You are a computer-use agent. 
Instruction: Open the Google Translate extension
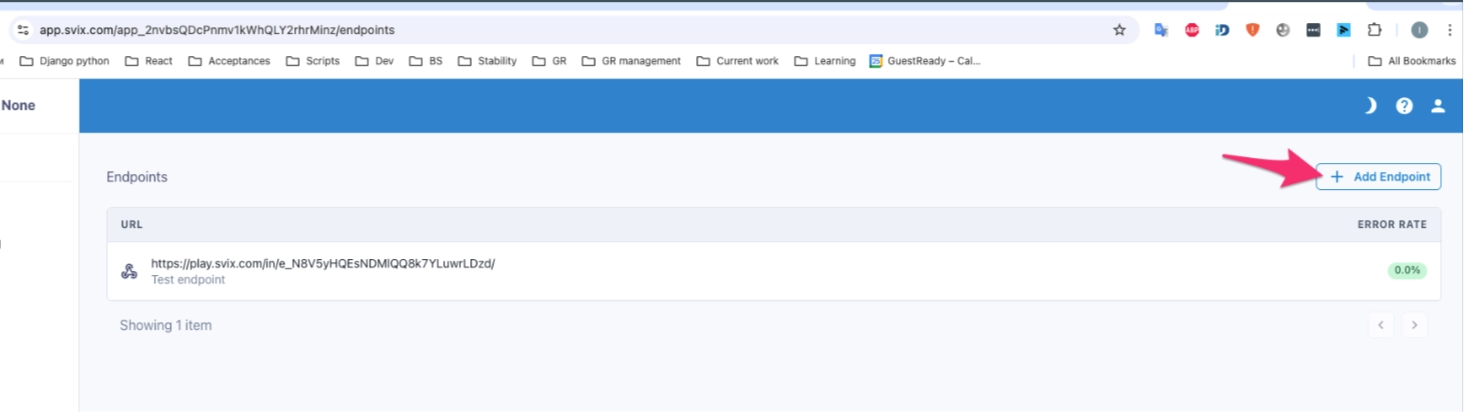[x=1161, y=30]
